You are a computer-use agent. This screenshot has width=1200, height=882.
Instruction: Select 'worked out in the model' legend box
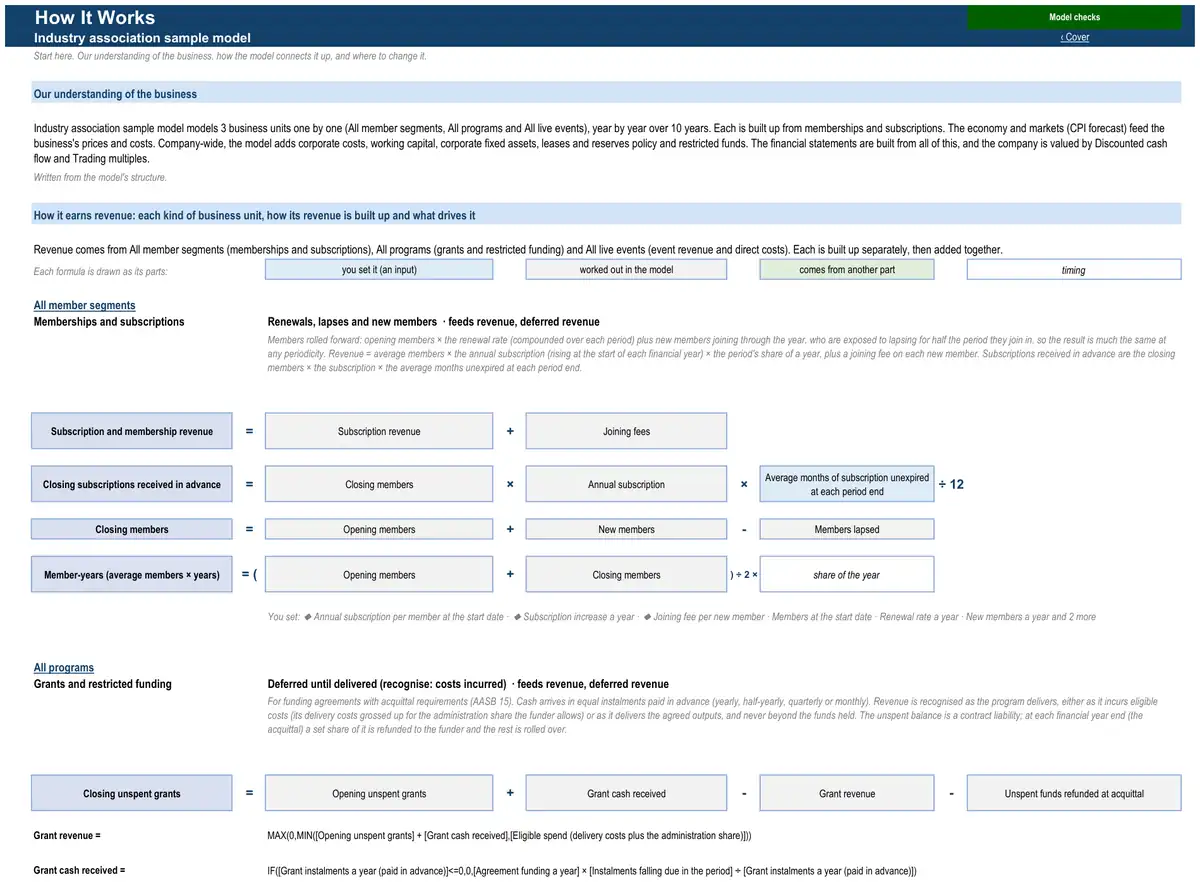pos(626,270)
